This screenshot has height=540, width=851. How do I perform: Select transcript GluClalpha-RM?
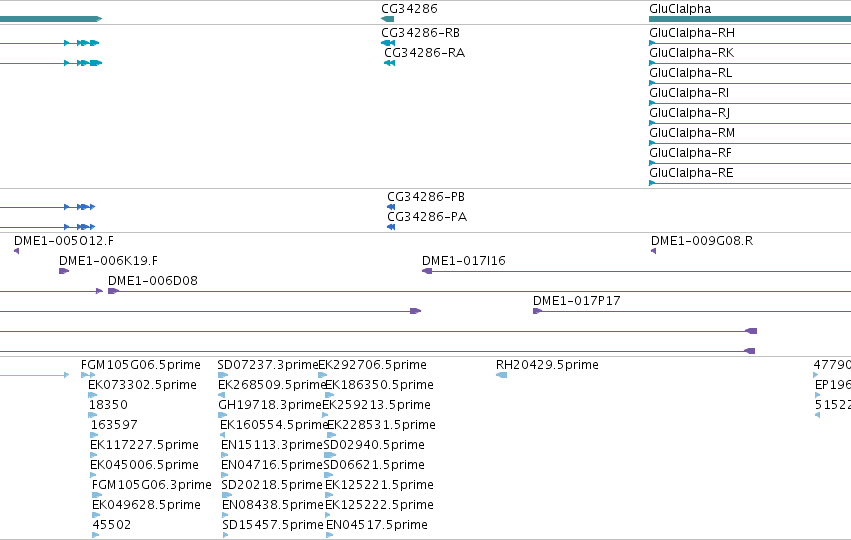pos(692,133)
